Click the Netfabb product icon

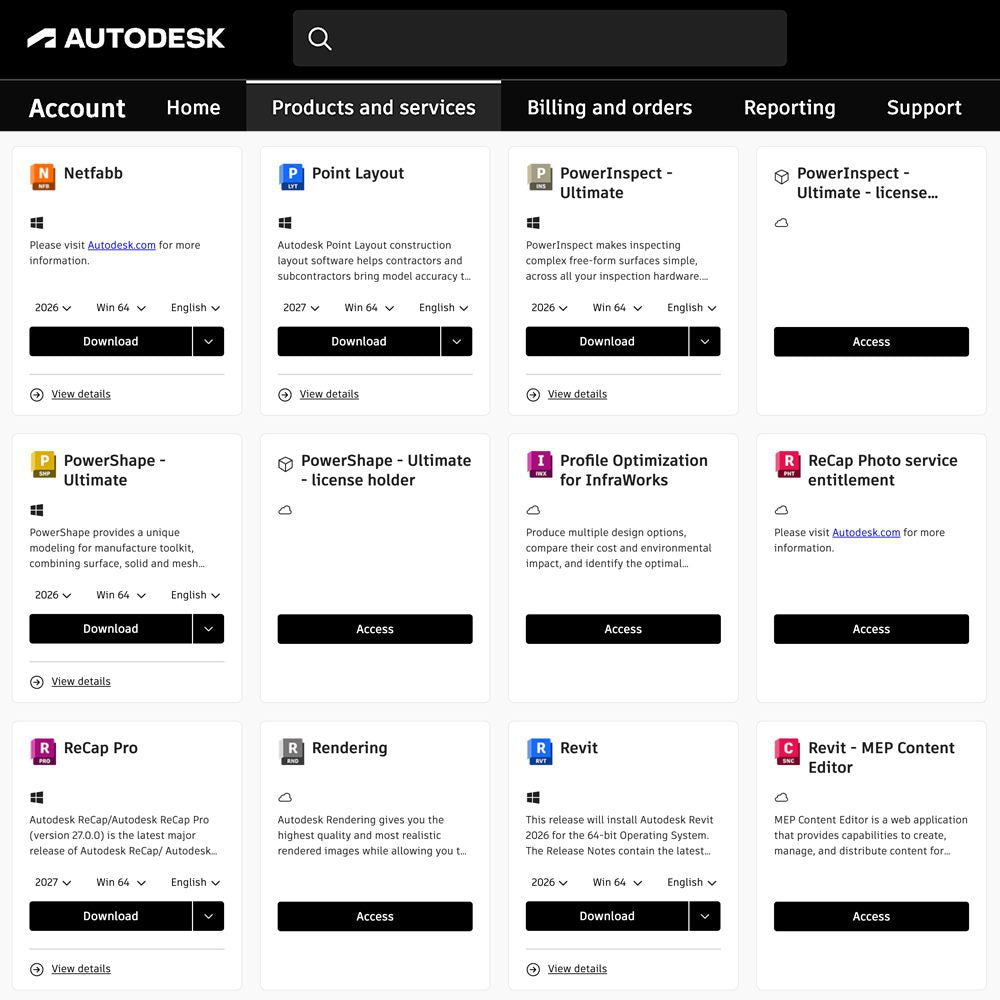click(43, 177)
